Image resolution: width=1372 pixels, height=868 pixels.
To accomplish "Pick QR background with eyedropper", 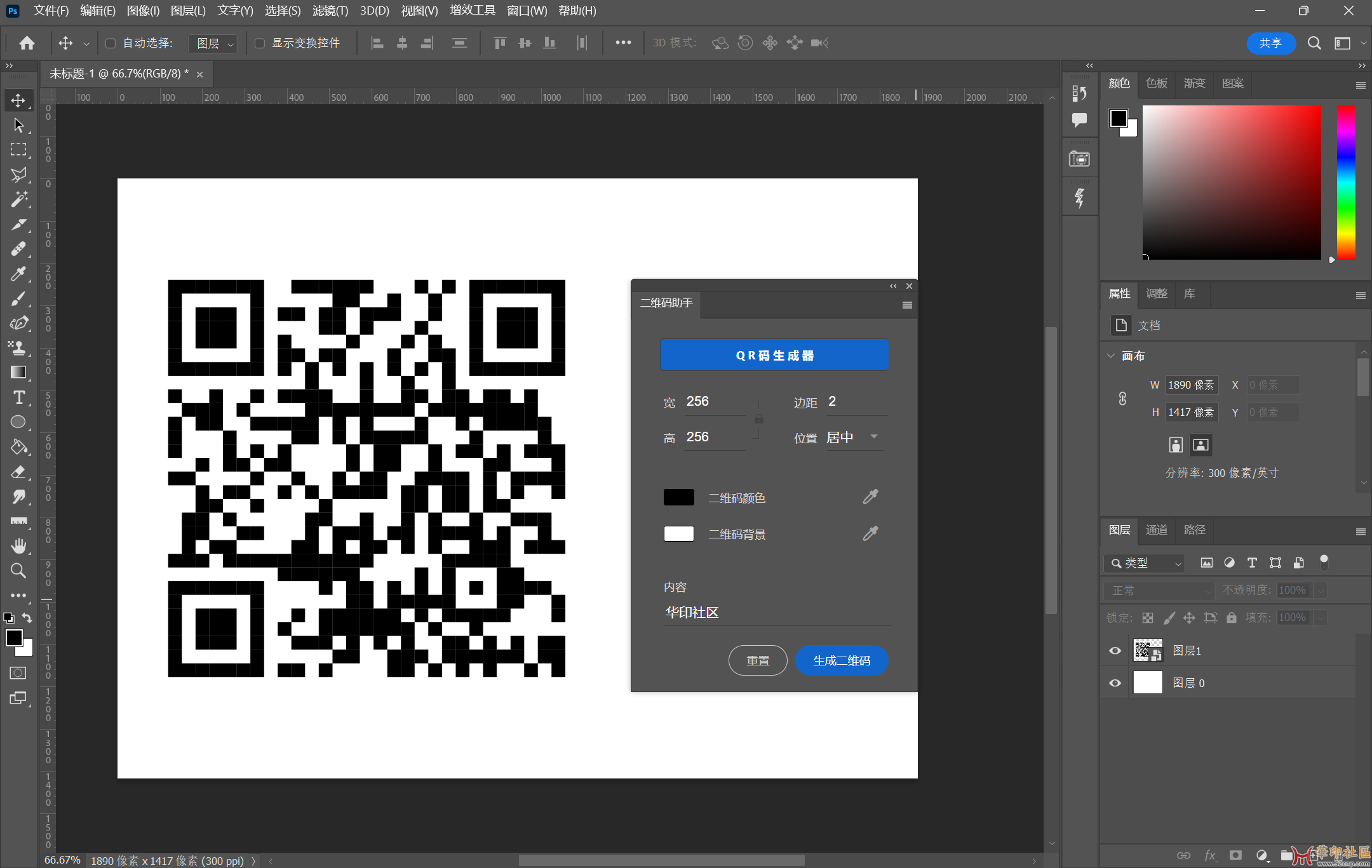I will [x=870, y=533].
